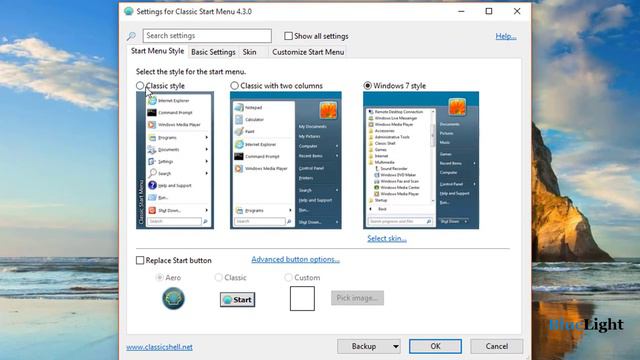640x360 pixels.
Task: Open the Customize Start Menu tab
Action: 308,52
